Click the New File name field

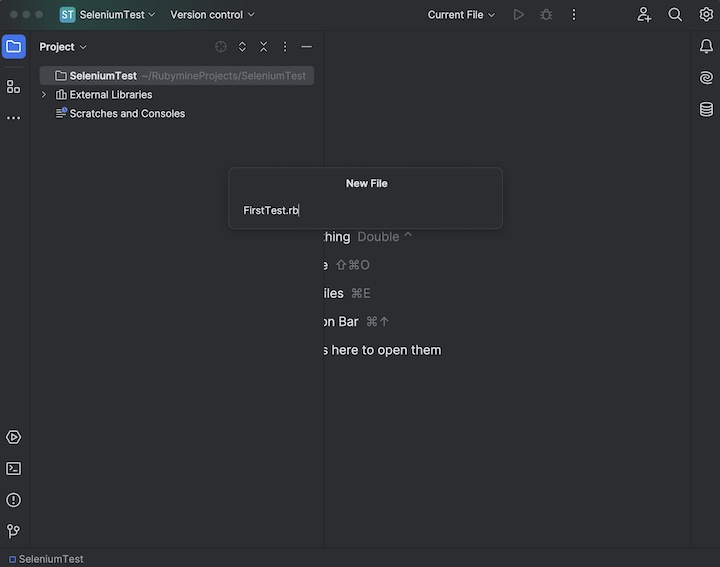pyautogui.click(x=365, y=210)
